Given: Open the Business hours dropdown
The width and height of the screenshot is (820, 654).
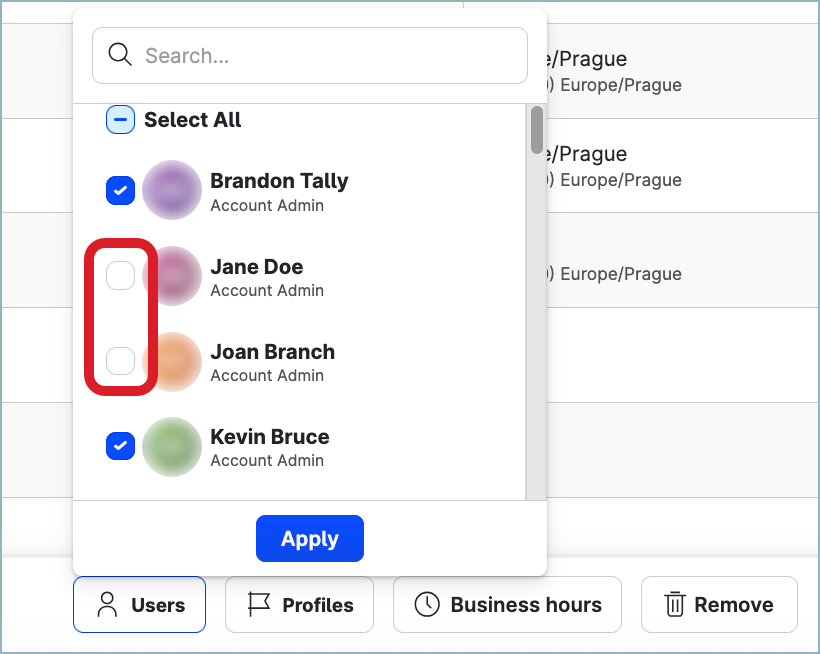Looking at the screenshot, I should point(507,604).
